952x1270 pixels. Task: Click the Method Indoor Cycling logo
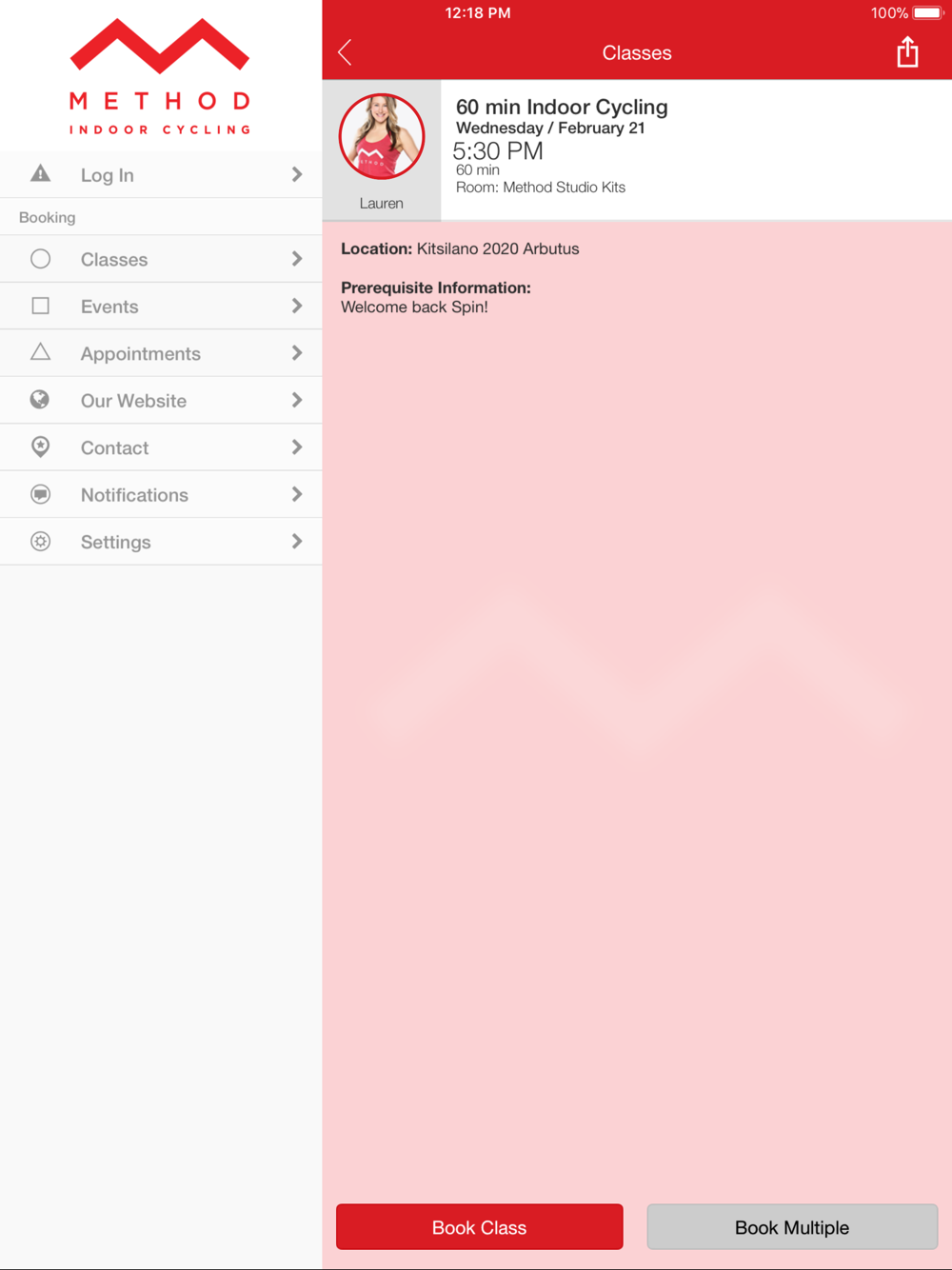tap(160, 76)
